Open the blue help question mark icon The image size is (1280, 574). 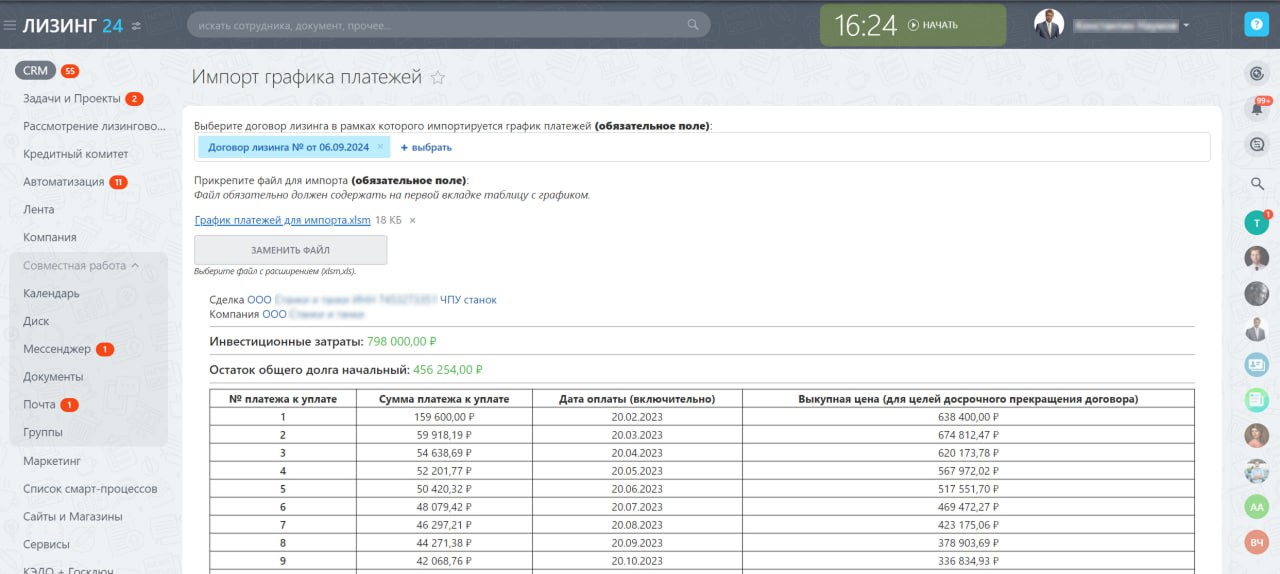click(1256, 25)
